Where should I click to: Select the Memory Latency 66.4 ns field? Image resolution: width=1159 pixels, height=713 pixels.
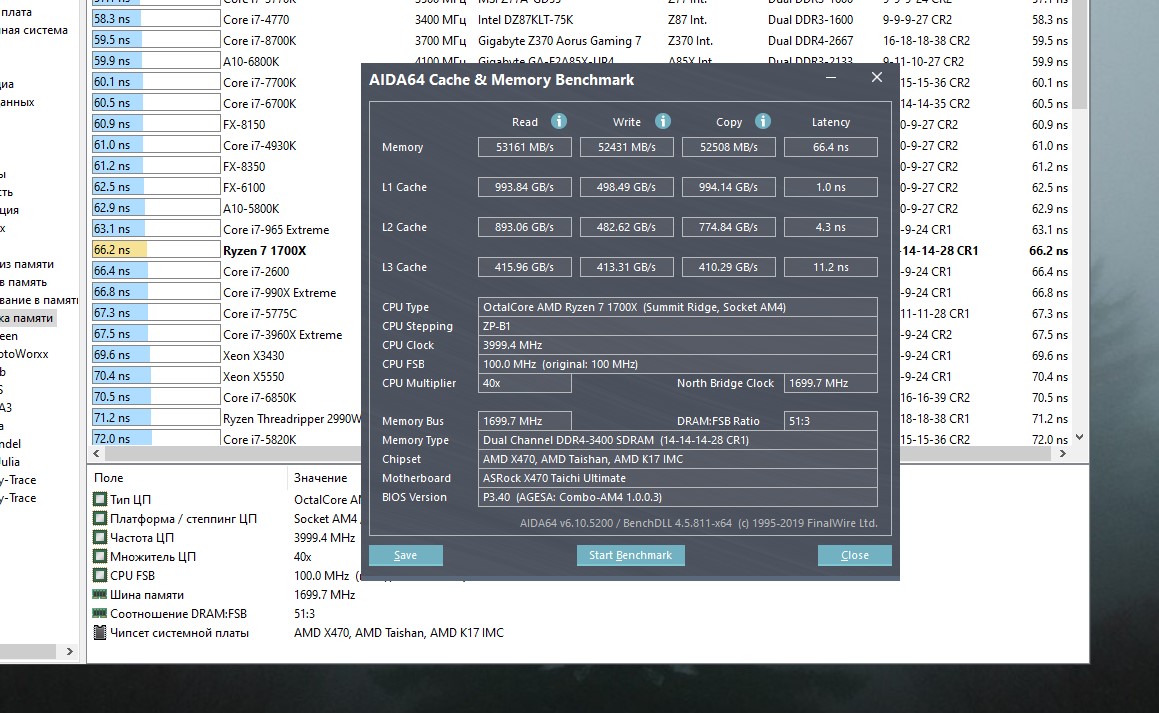831,147
